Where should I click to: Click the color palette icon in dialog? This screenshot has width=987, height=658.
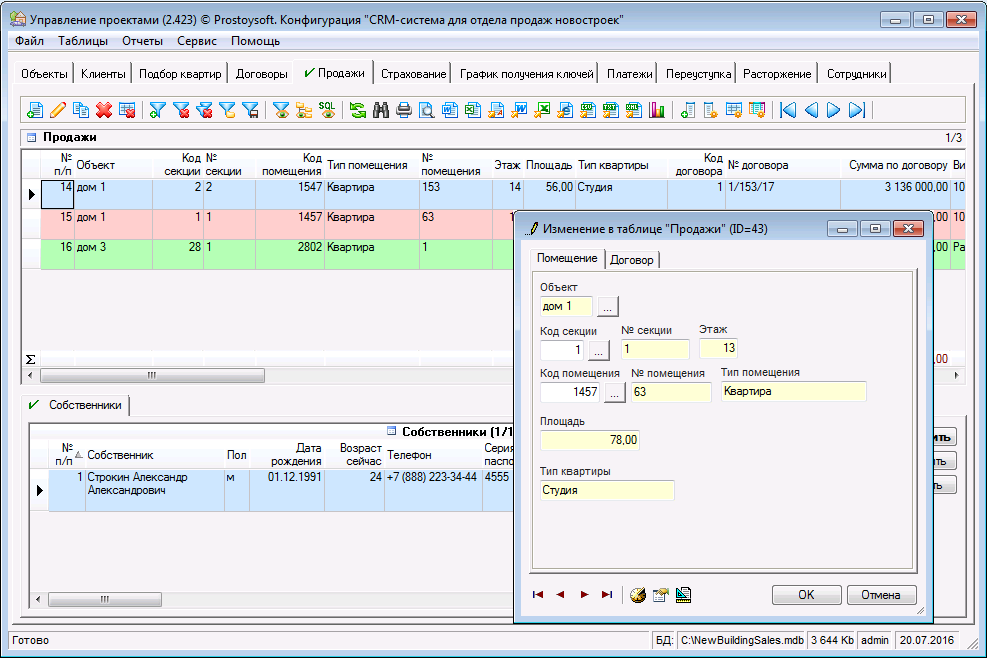[x=637, y=595]
